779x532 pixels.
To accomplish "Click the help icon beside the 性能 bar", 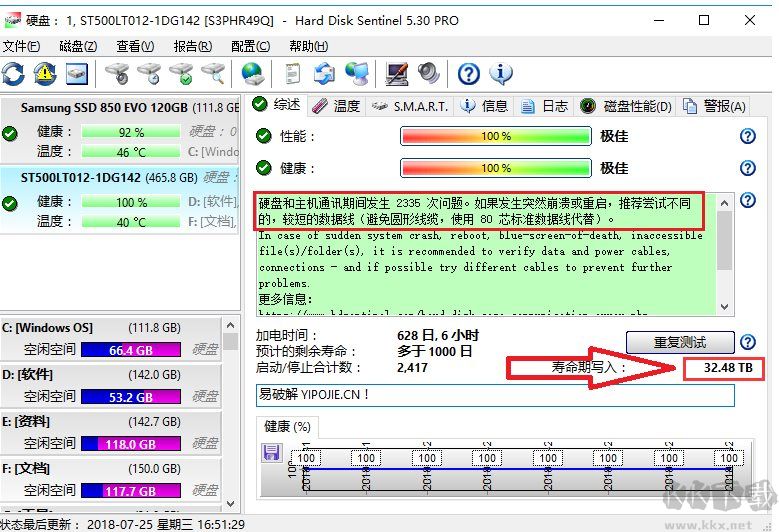I will pyautogui.click(x=748, y=136).
